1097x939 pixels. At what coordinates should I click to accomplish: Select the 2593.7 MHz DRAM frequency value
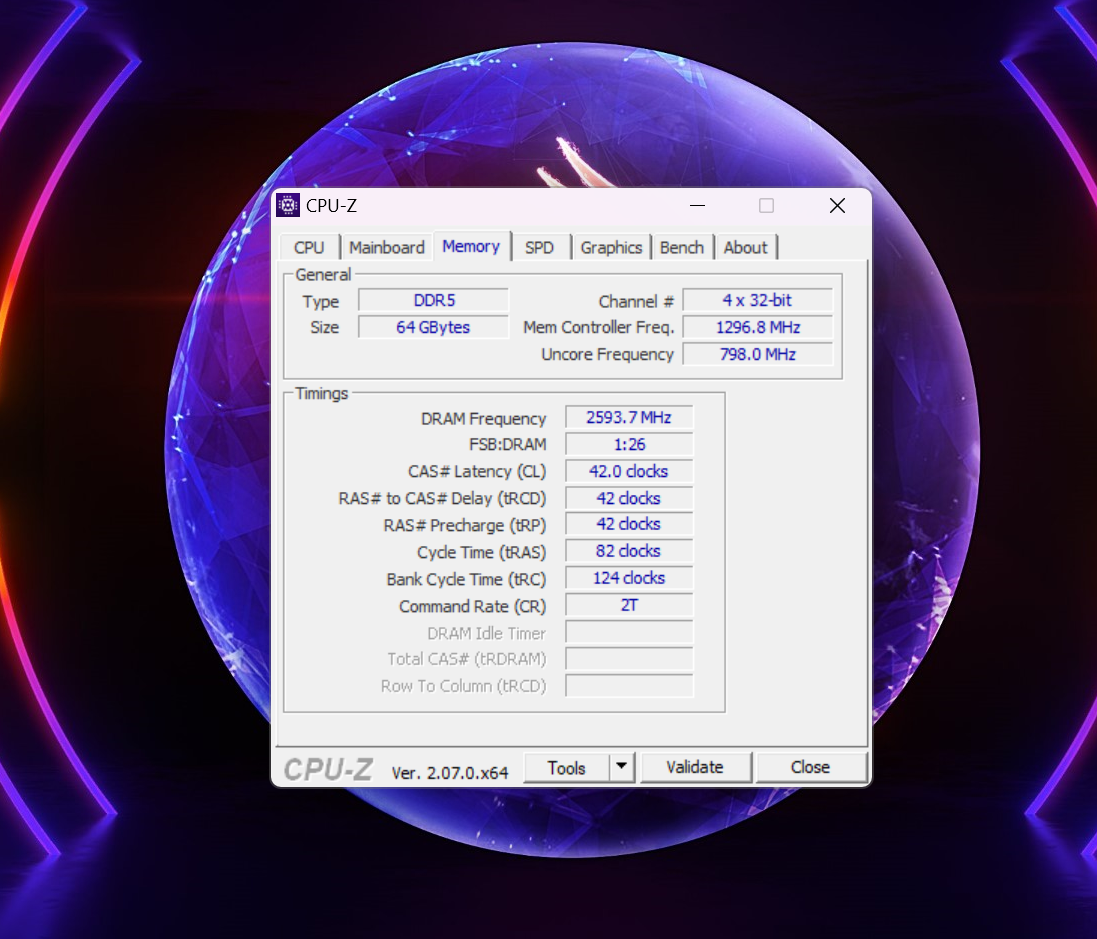tap(629, 418)
